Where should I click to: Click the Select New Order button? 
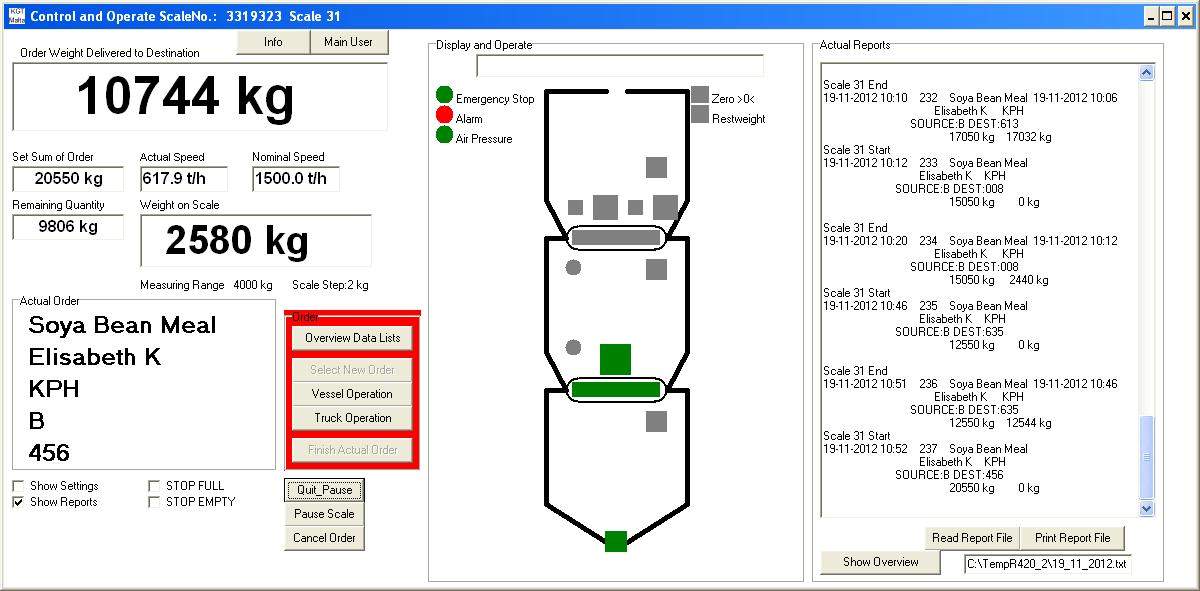[352, 370]
